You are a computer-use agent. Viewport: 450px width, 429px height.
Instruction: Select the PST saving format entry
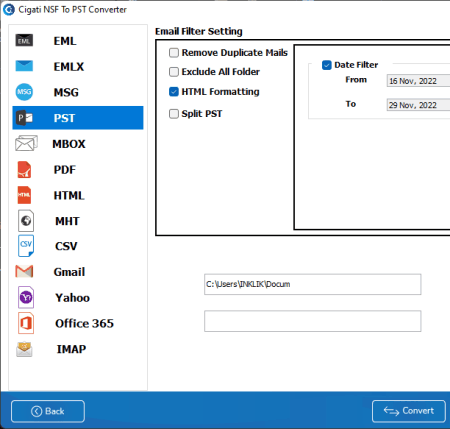pos(78,118)
